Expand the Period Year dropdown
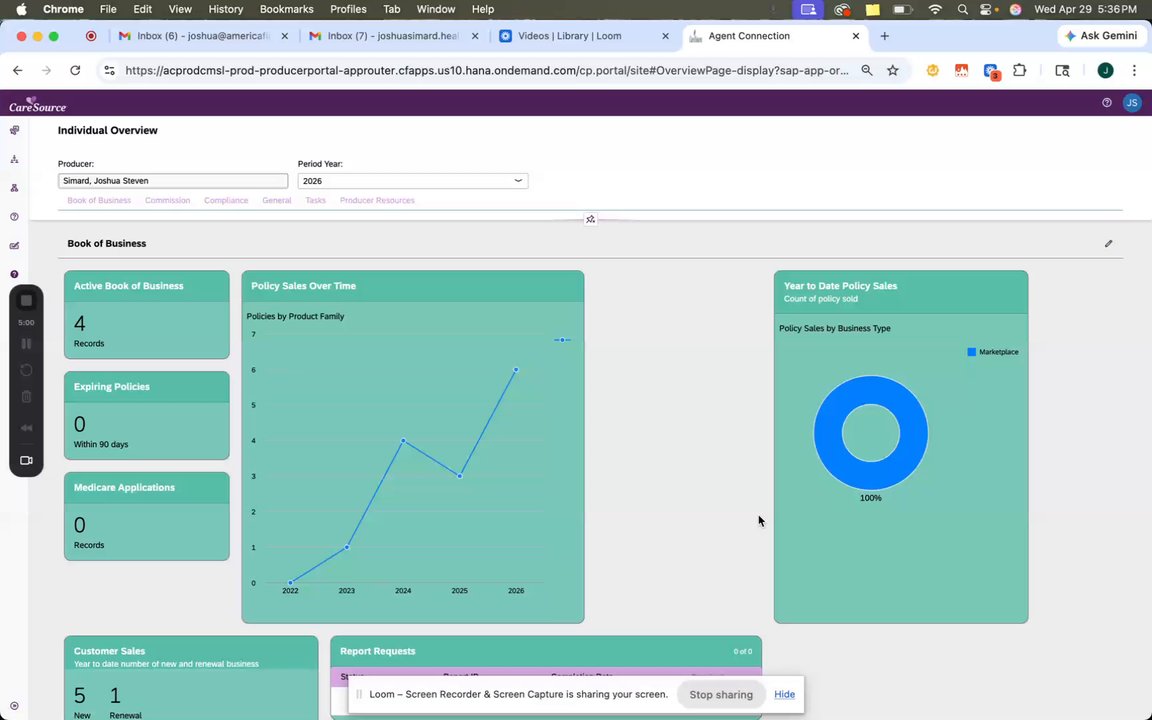The image size is (1152, 720). 518,181
